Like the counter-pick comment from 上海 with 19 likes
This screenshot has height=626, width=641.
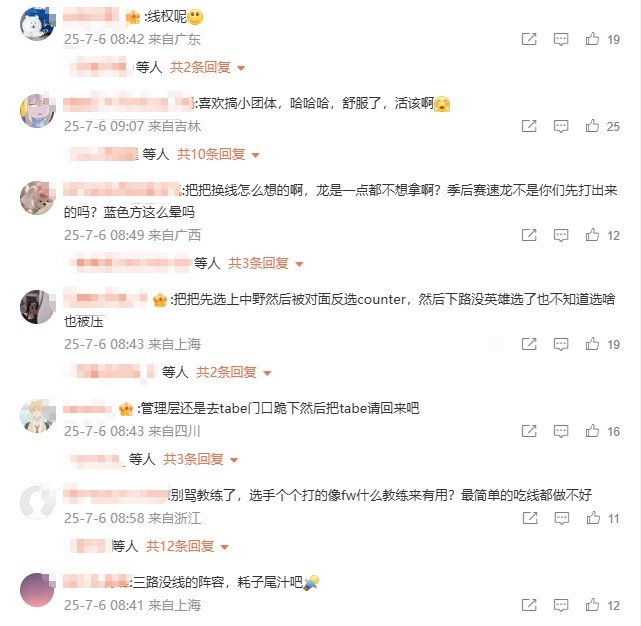[592, 344]
